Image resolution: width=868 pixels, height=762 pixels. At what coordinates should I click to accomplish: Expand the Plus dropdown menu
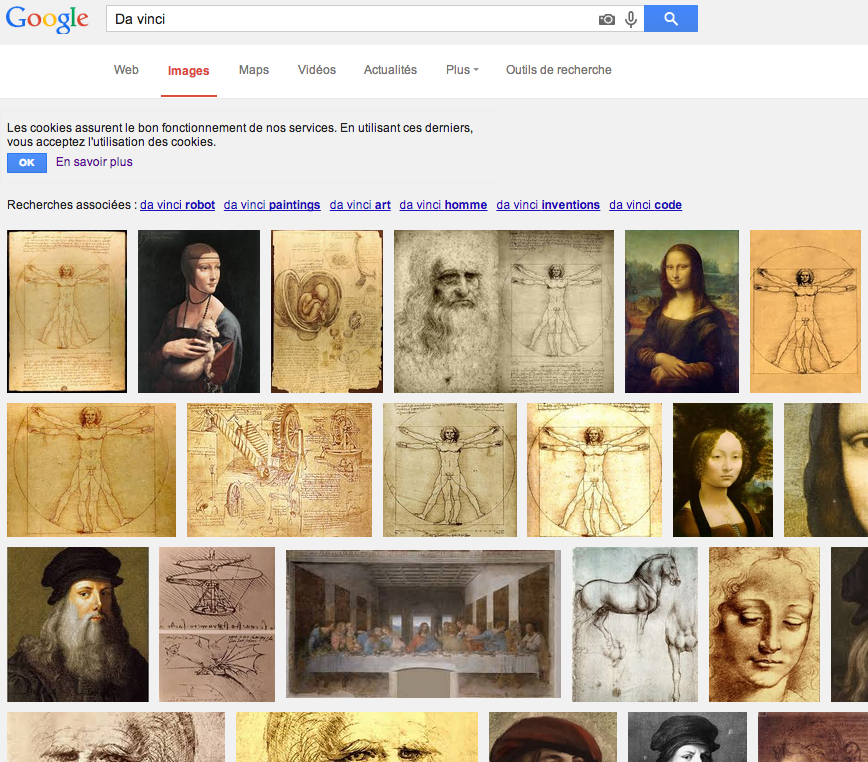(462, 70)
